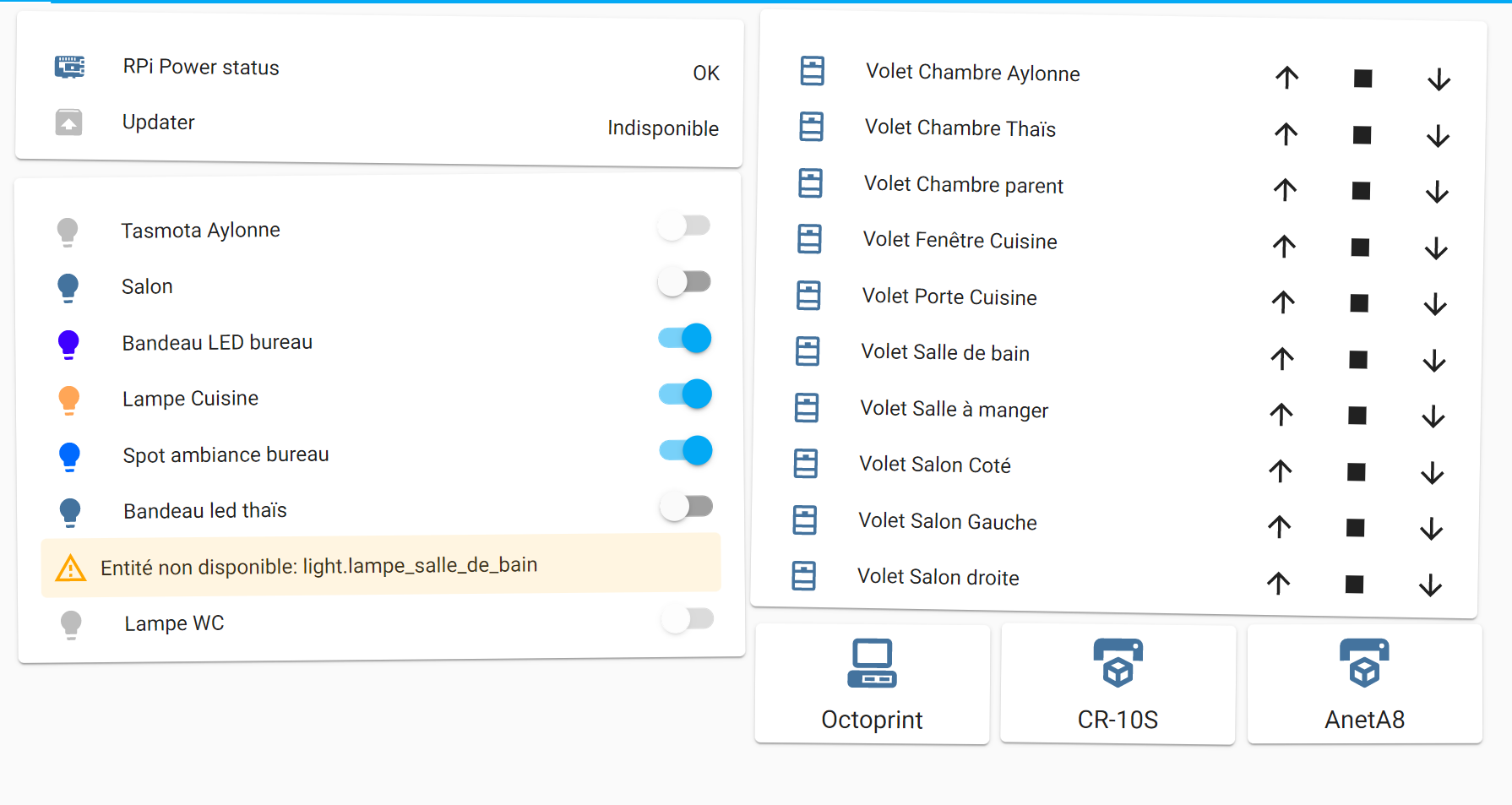Click the orange Lampe Cuisine bulb icon
The height and width of the screenshot is (805, 1512).
click(69, 400)
